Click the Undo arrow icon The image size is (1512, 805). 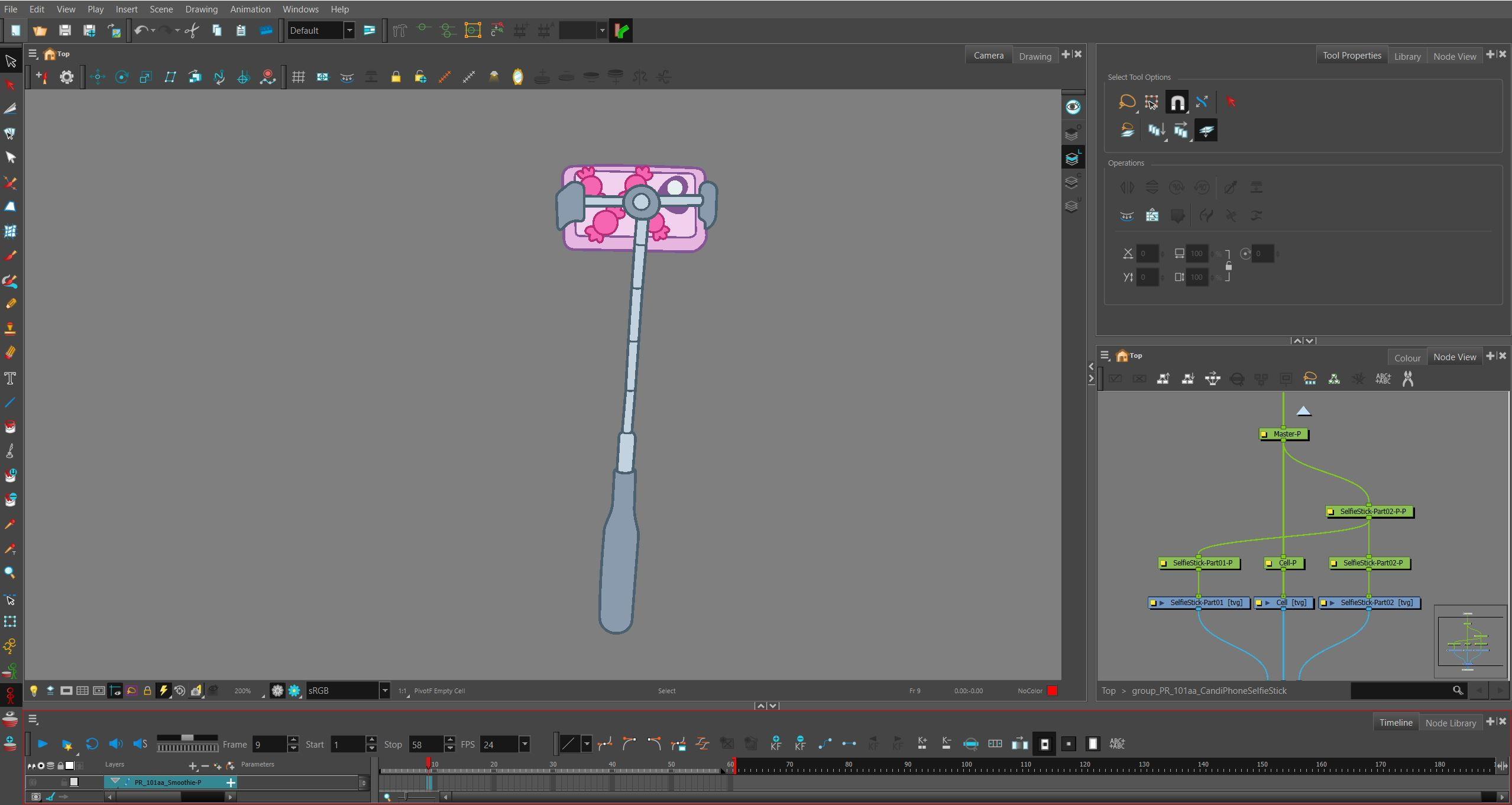[x=140, y=30]
